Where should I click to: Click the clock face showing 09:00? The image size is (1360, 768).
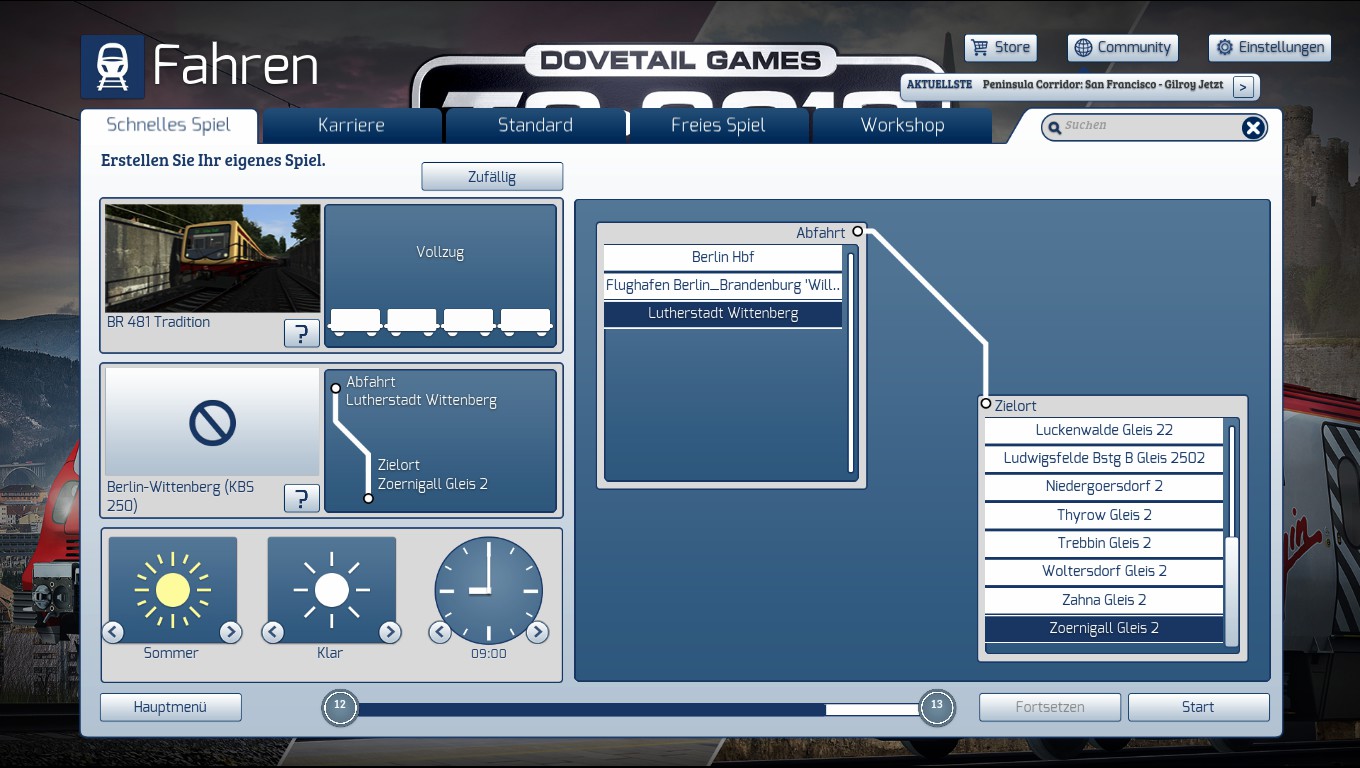pos(488,590)
